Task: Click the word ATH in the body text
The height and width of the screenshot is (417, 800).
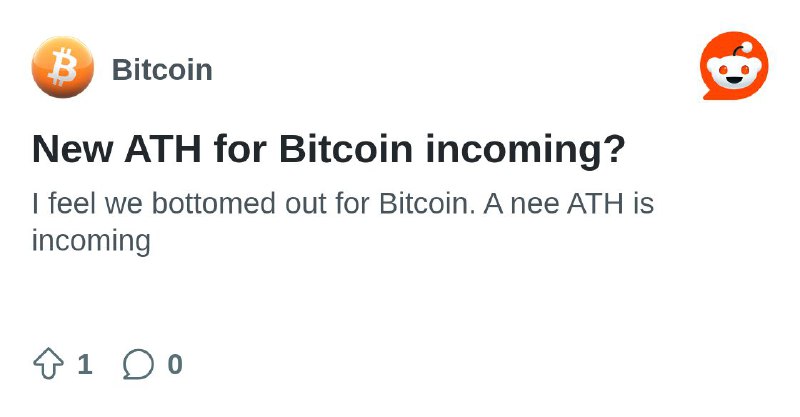Action: point(595,203)
